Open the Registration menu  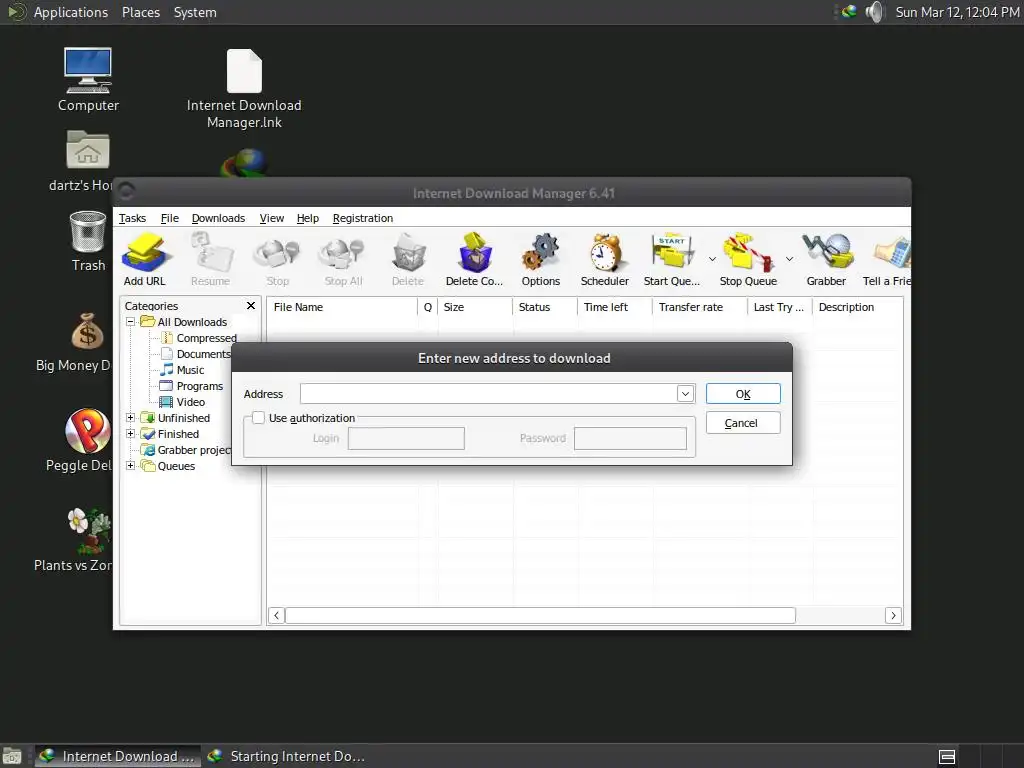coord(362,218)
